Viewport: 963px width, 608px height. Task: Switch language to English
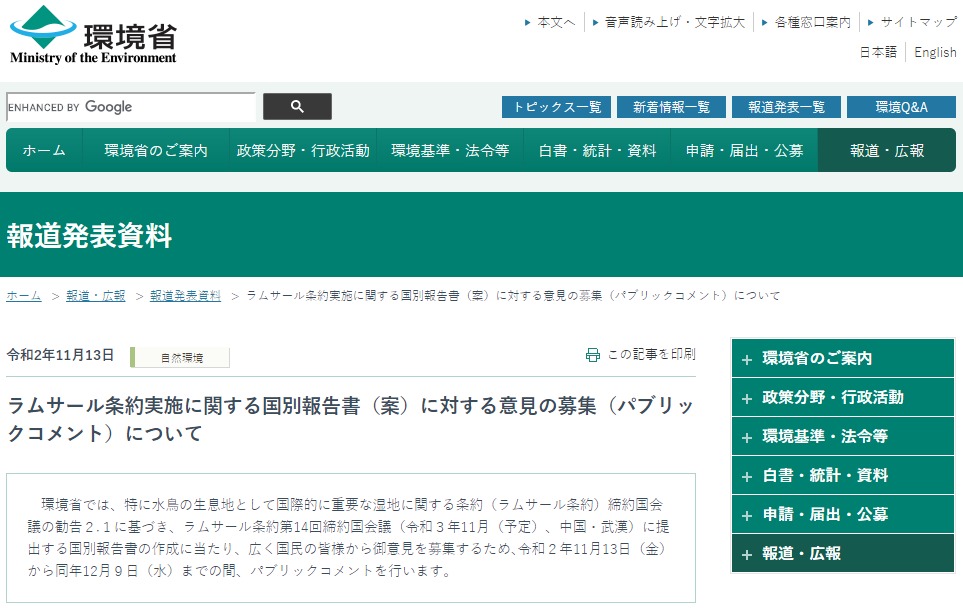coord(935,53)
